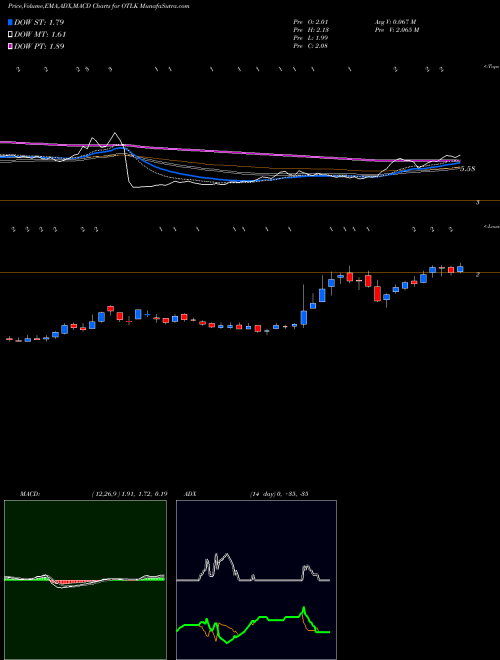Click the 'Pre C: 2.08' value
The width and height of the screenshot is (500, 660).
coord(311,46)
